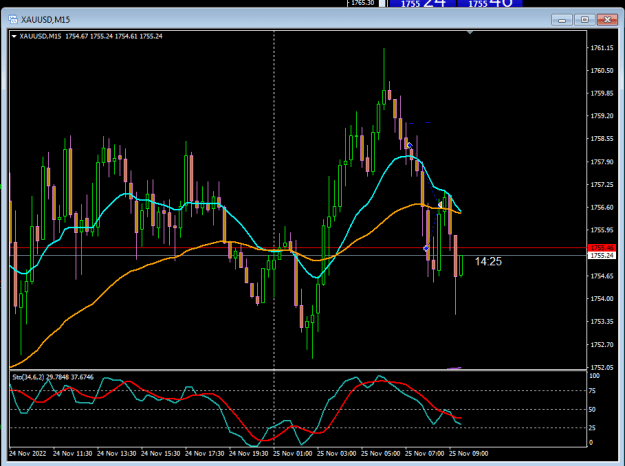The height and width of the screenshot is (466, 625).
Task: Select the lower blue diamond trade marker
Action: tap(426, 248)
